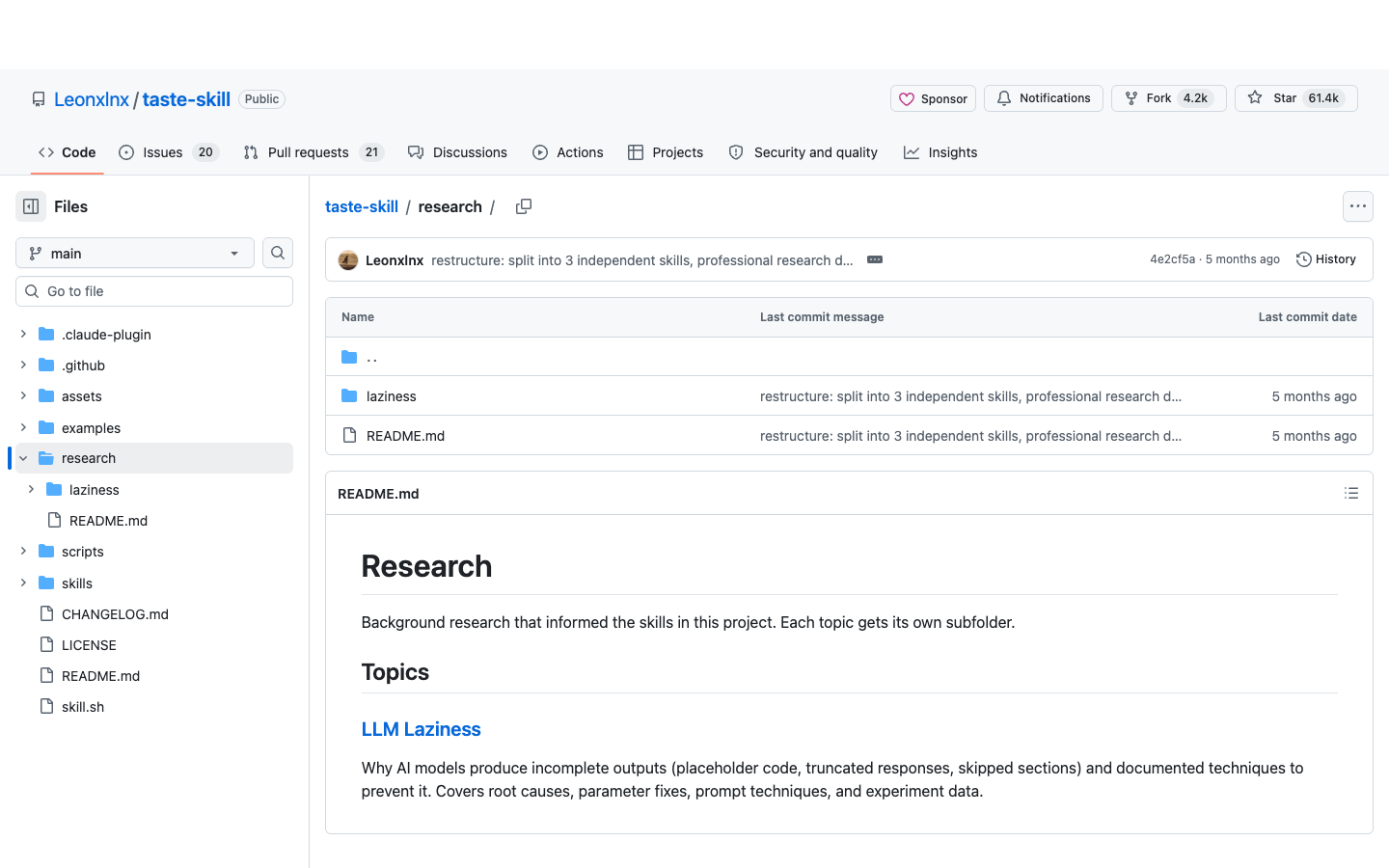Open the more options ellipsis menu
Viewport: 1389px width, 868px height.
1358,206
